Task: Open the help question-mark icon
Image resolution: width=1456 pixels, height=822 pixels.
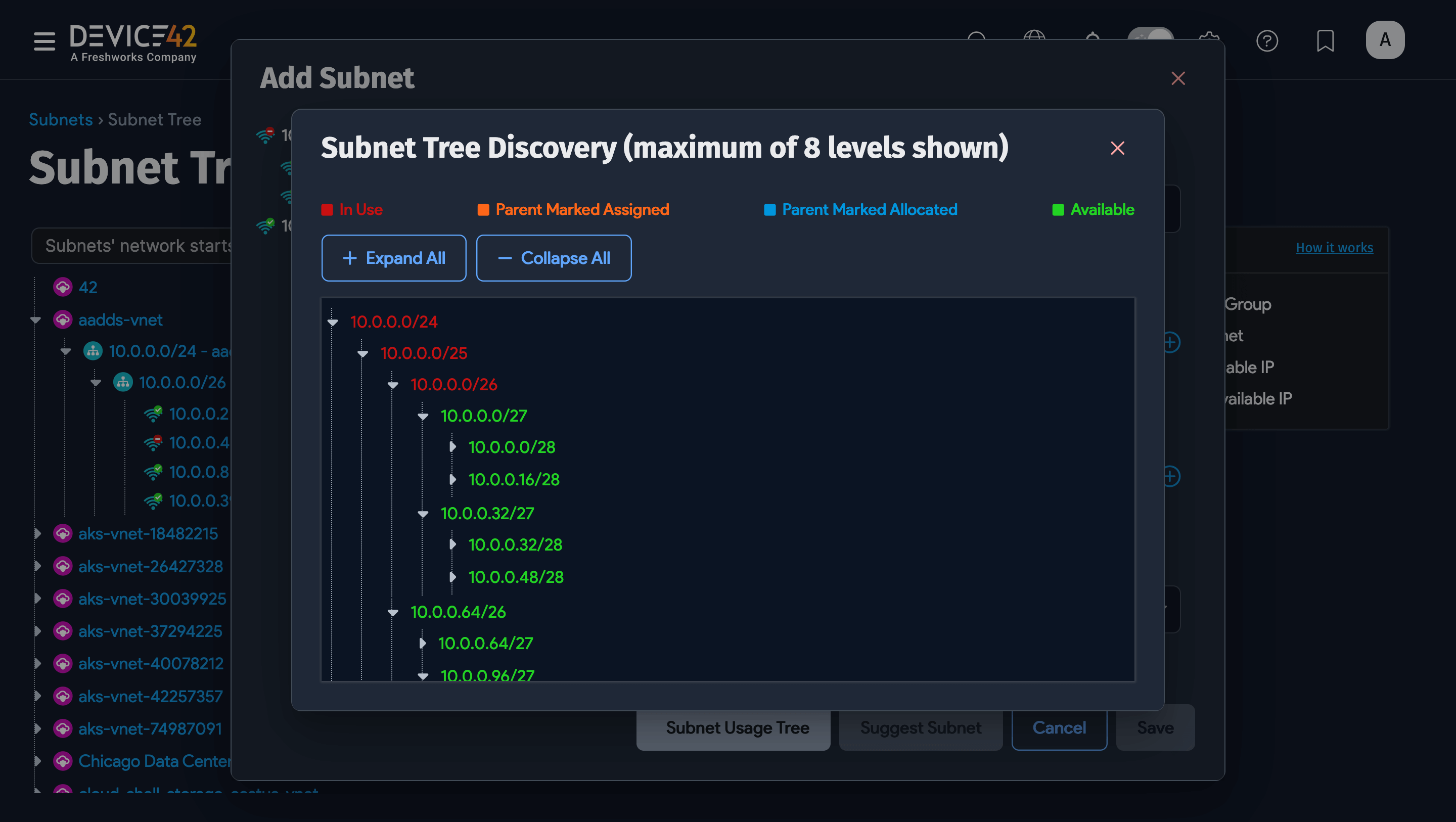Action: 1268,41
